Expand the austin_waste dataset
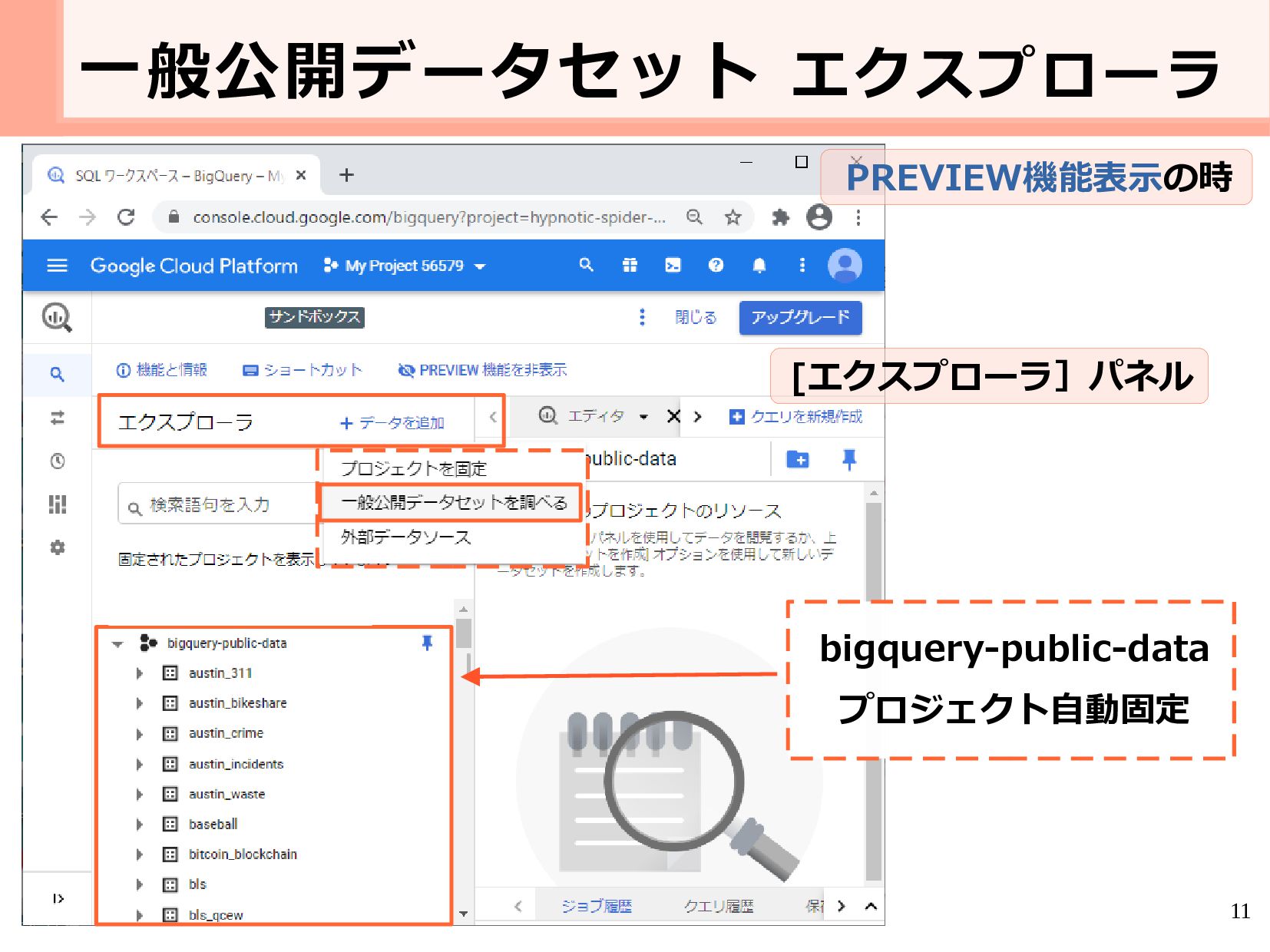Screen dimensions: 1270x952 pos(140,794)
